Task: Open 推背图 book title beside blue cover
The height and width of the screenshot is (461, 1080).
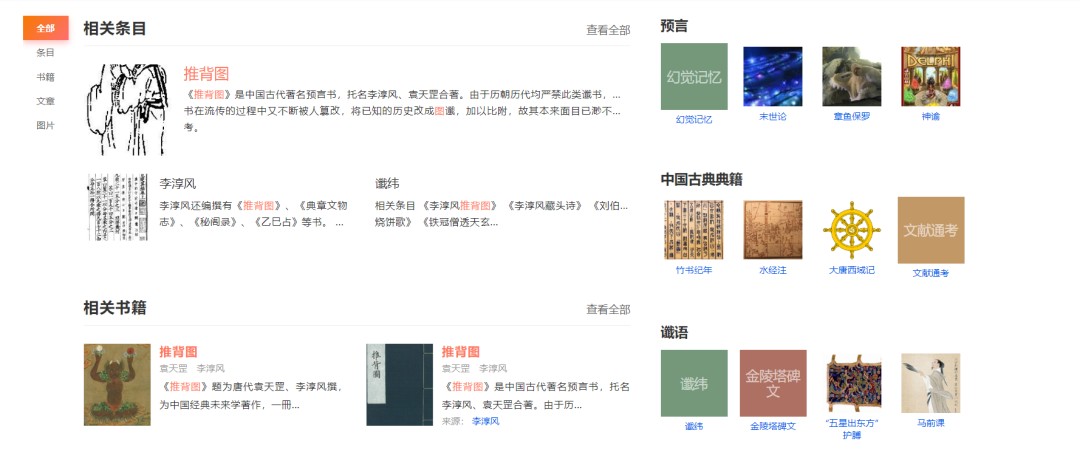Action: (x=461, y=351)
